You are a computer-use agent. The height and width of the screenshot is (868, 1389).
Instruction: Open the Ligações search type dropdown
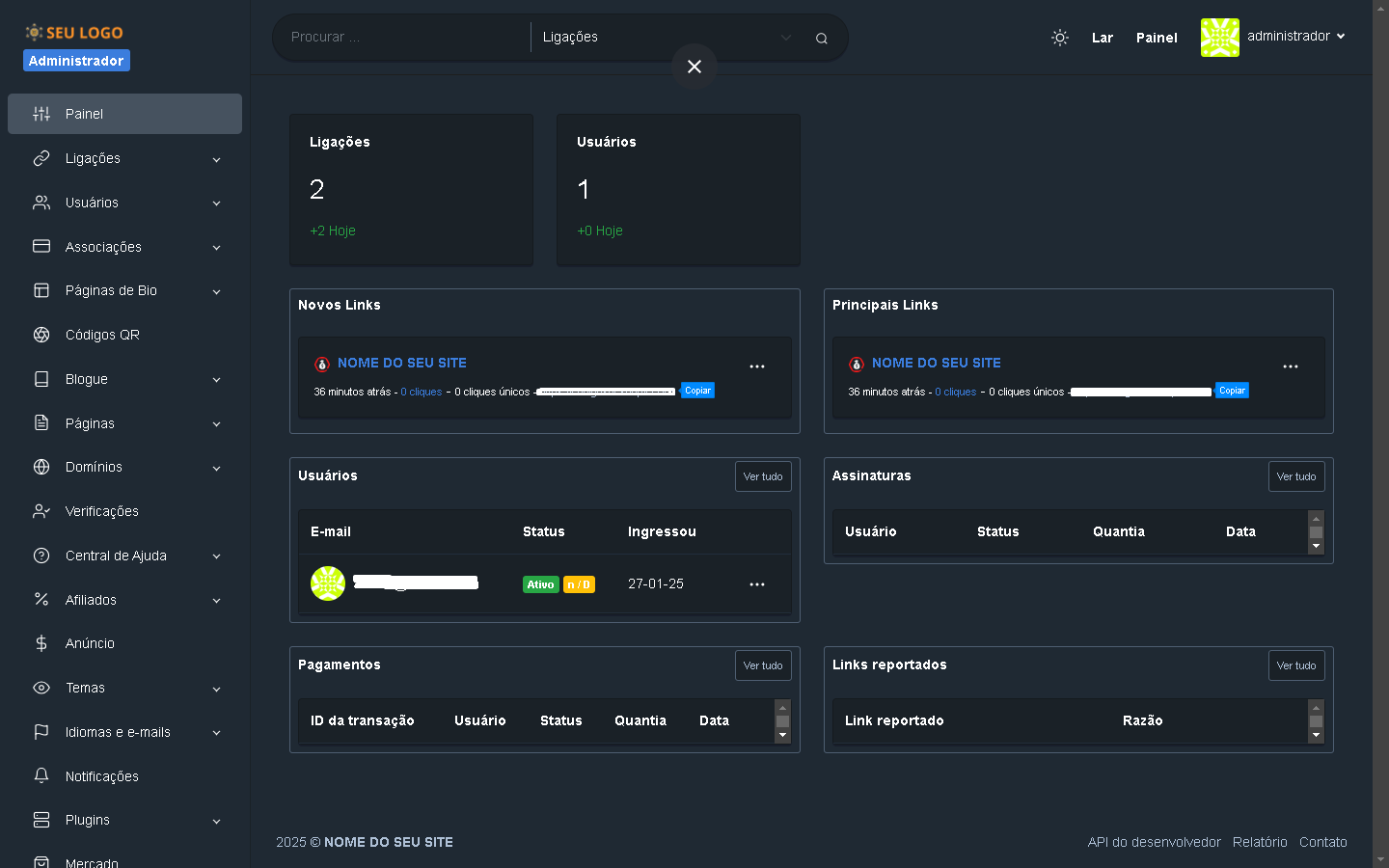click(x=666, y=38)
